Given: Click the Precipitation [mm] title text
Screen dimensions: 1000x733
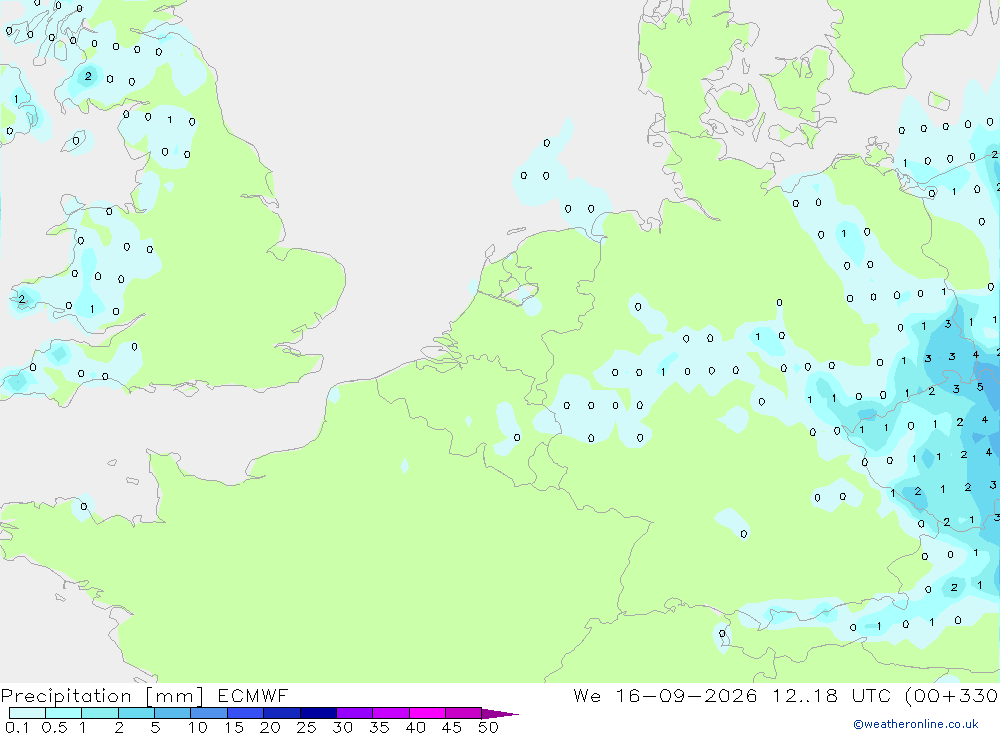Looking at the screenshot, I should click(102, 696).
